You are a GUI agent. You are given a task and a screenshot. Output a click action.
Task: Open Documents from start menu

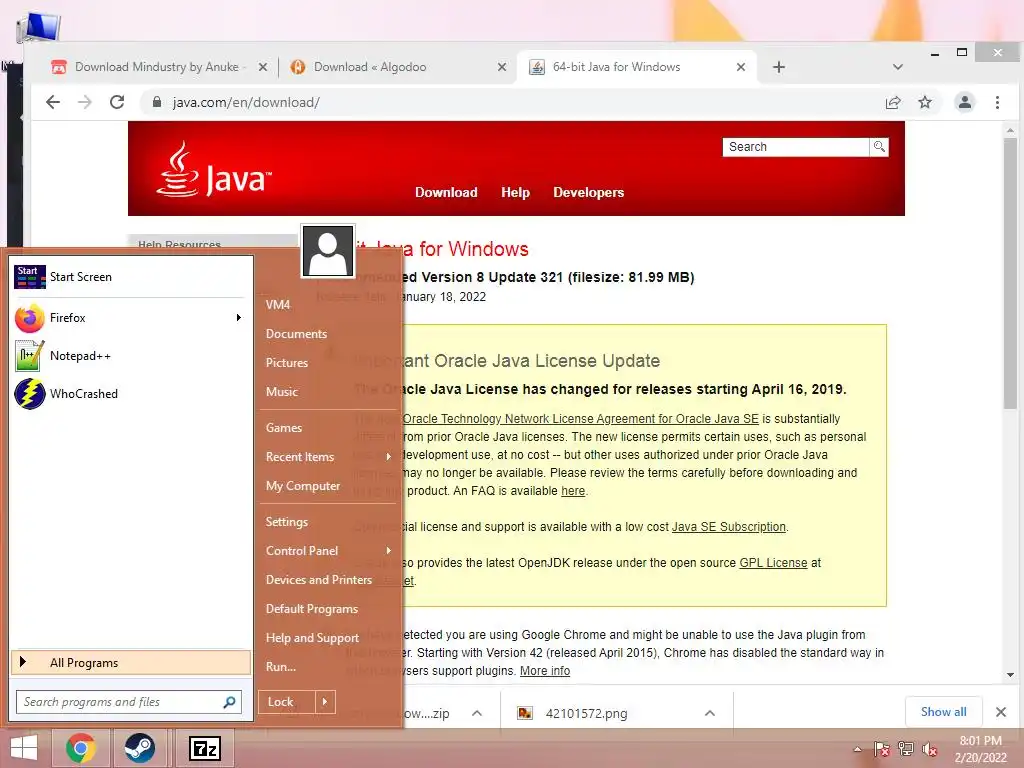[296, 334]
